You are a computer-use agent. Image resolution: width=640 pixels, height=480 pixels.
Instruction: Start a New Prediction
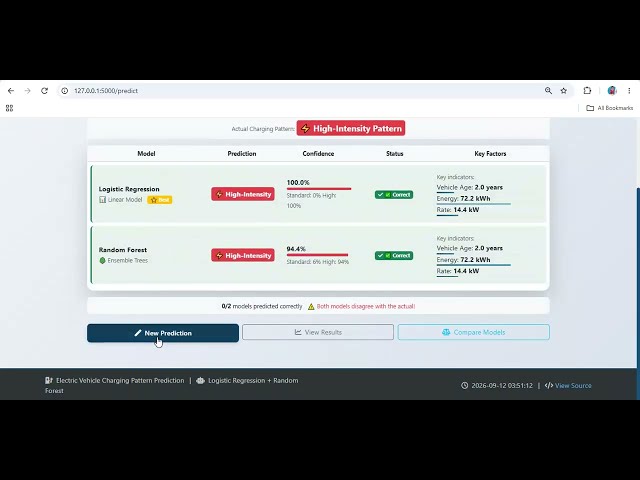tap(163, 333)
